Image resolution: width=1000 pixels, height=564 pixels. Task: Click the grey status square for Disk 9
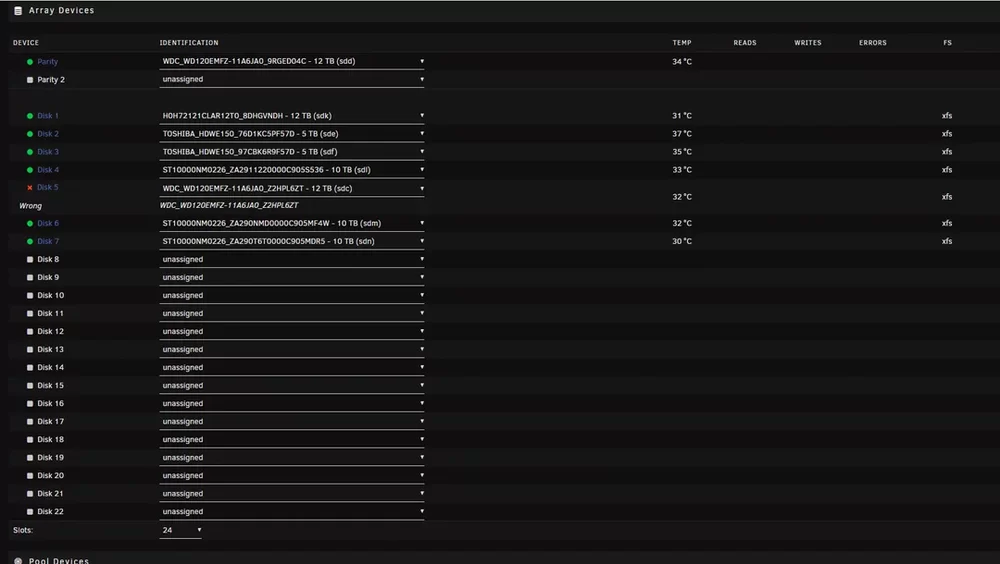point(30,278)
